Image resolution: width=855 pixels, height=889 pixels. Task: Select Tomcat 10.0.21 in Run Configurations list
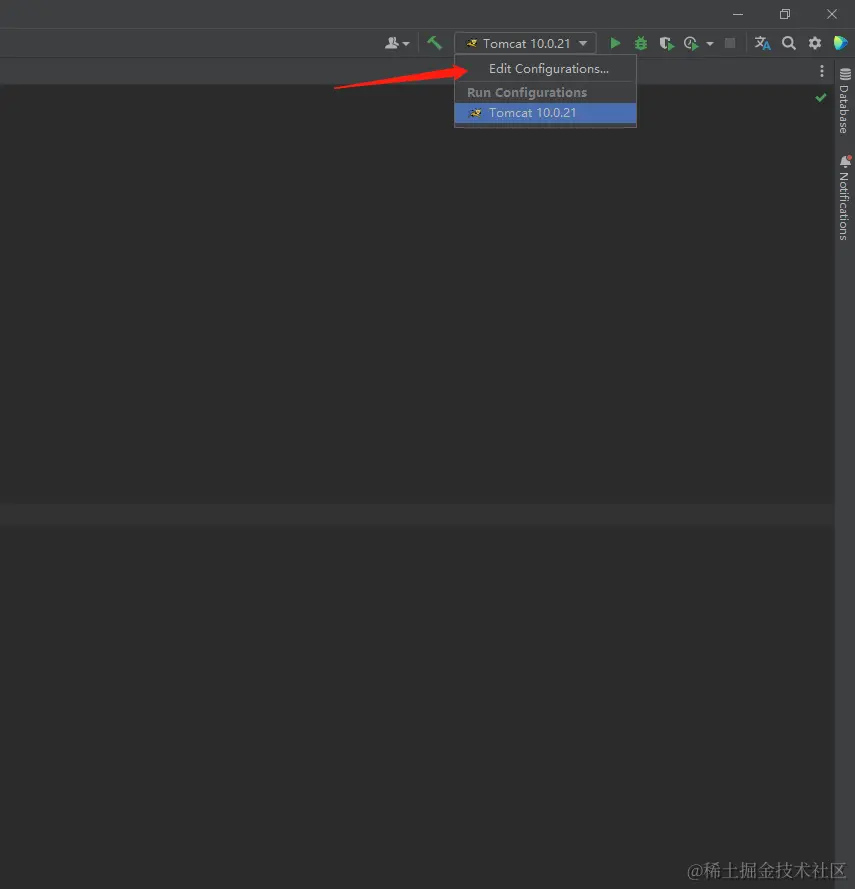(545, 113)
